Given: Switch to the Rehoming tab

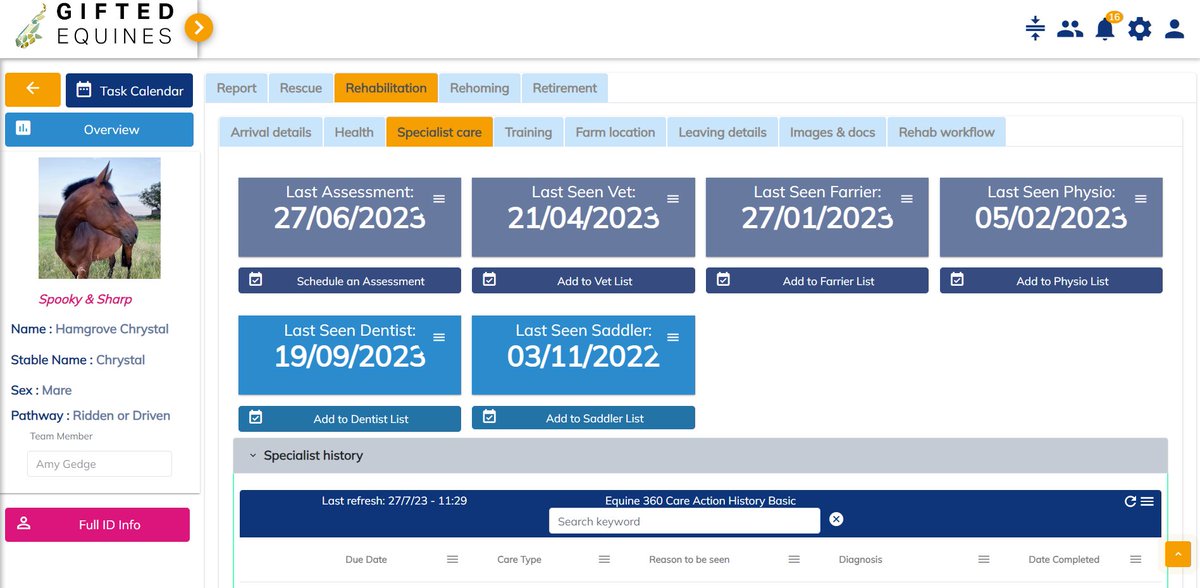Looking at the screenshot, I should 479,87.
